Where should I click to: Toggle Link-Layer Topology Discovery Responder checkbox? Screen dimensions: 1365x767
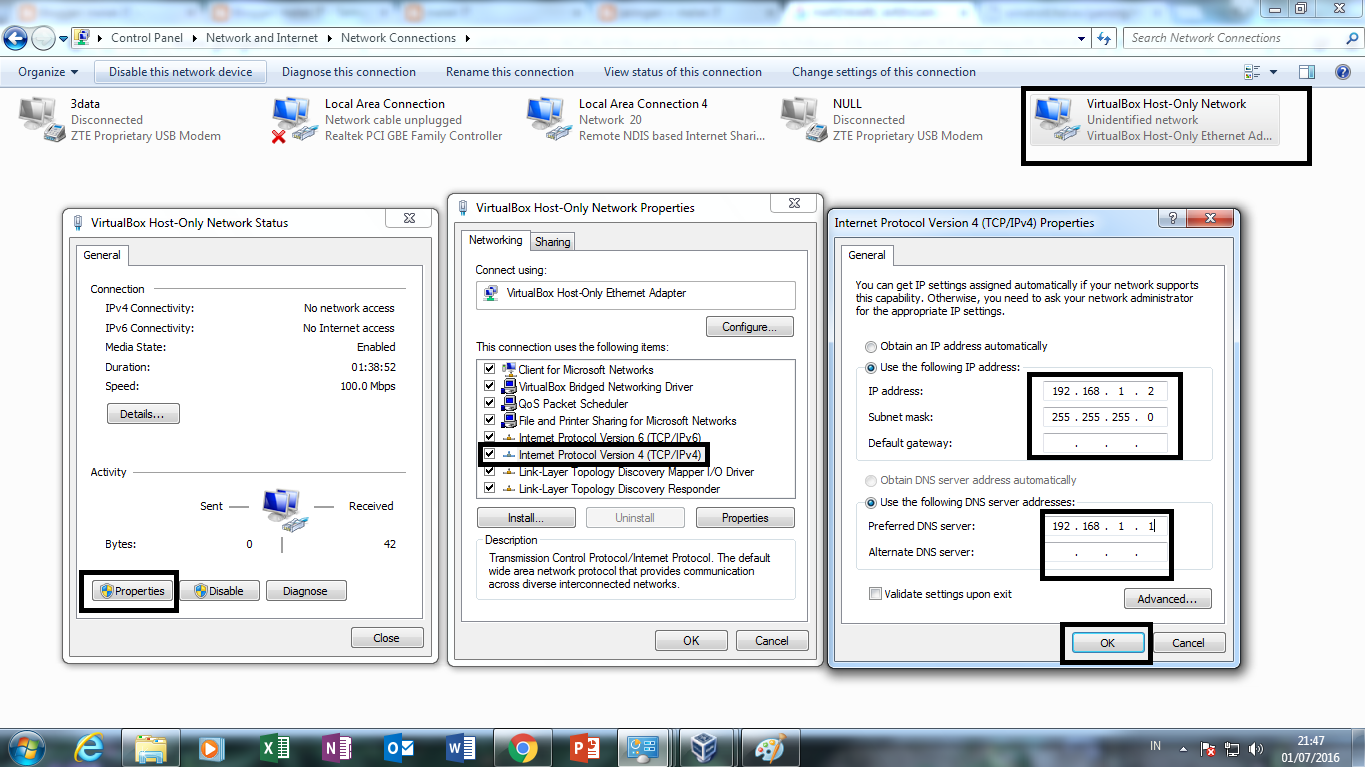pos(489,488)
